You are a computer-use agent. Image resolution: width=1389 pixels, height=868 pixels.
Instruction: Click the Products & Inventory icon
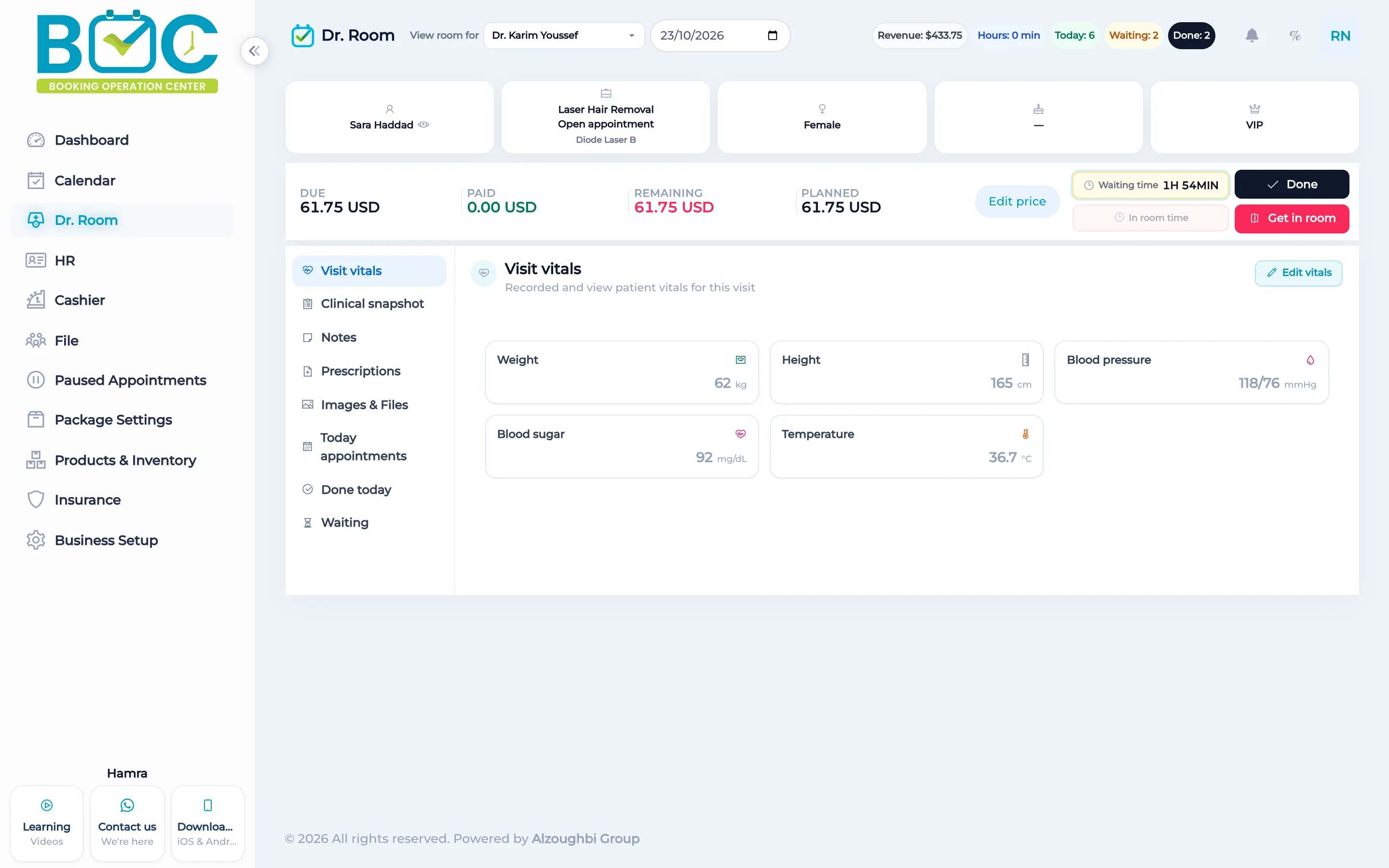pyautogui.click(x=36, y=460)
